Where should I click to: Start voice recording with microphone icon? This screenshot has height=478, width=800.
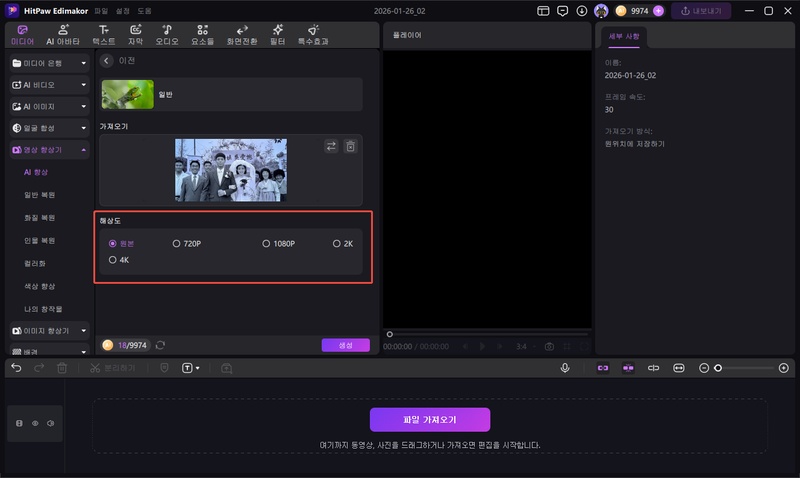tap(565, 368)
